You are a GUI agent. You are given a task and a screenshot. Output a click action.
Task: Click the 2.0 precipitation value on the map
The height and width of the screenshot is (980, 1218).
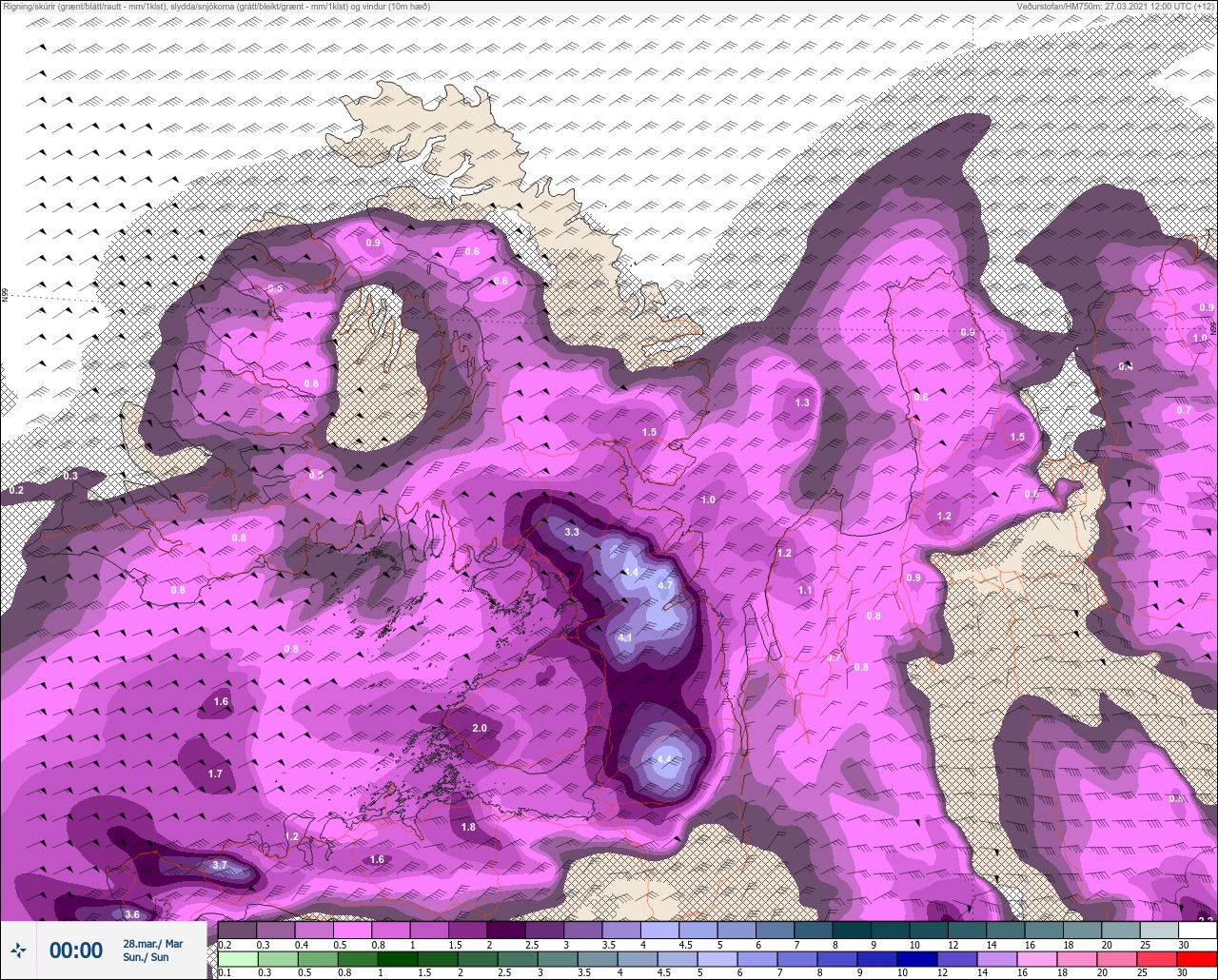[x=480, y=728]
